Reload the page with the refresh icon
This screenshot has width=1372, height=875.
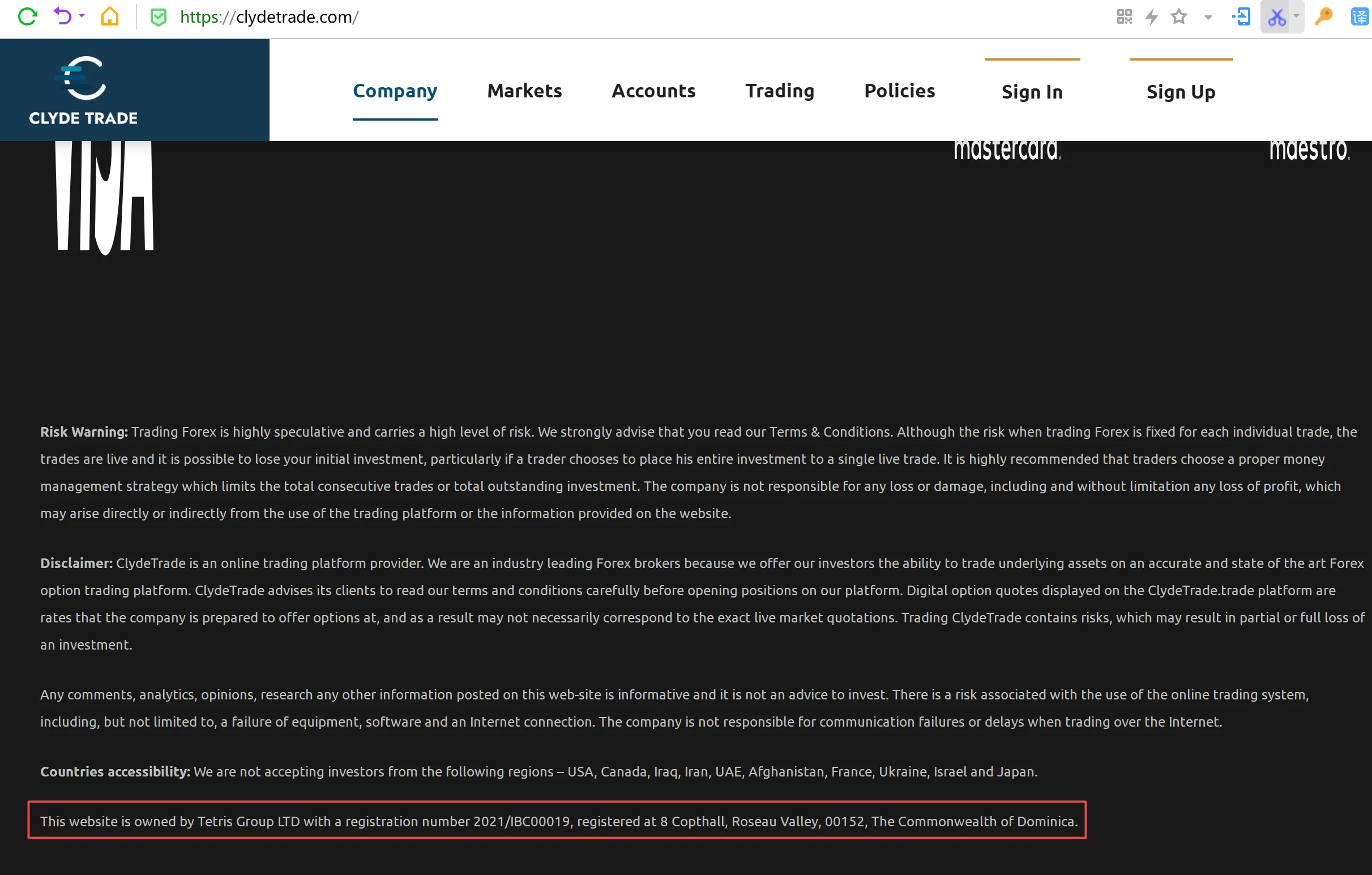tap(27, 16)
